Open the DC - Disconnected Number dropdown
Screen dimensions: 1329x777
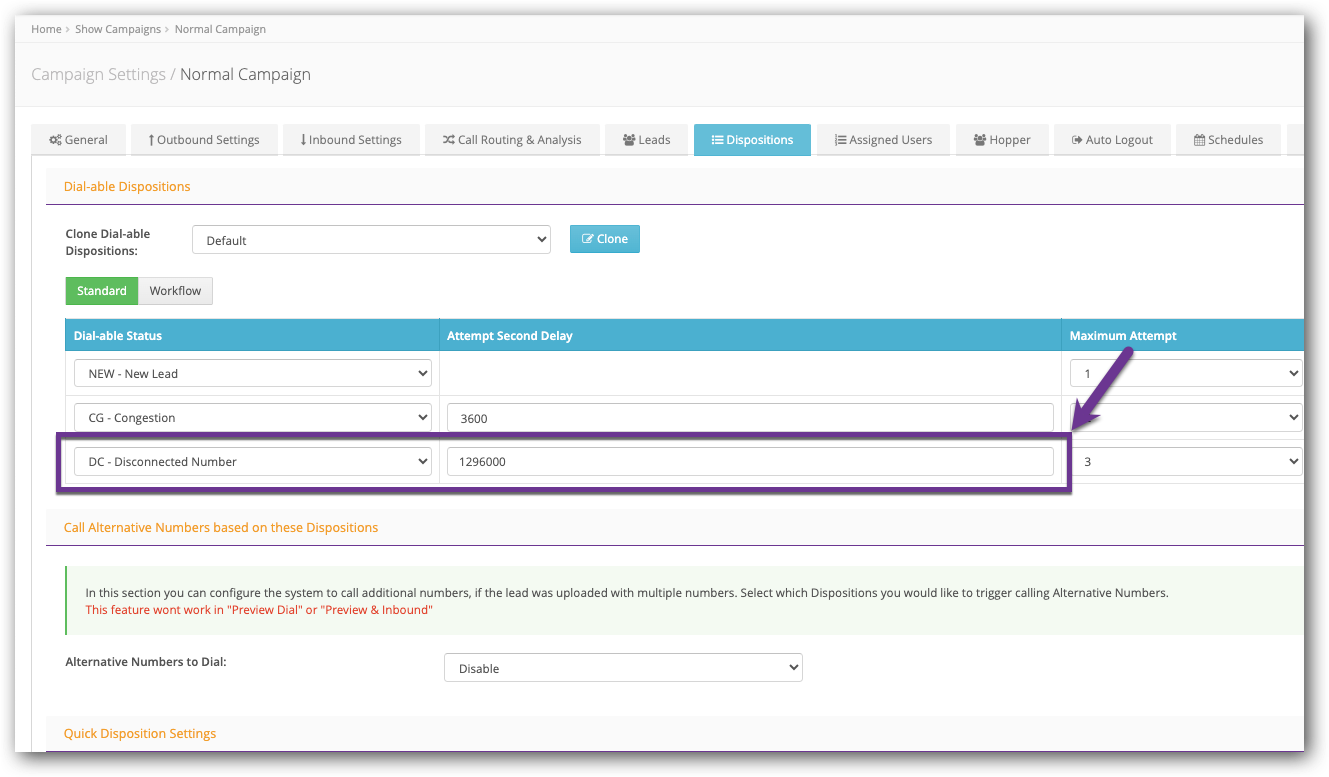coord(253,461)
